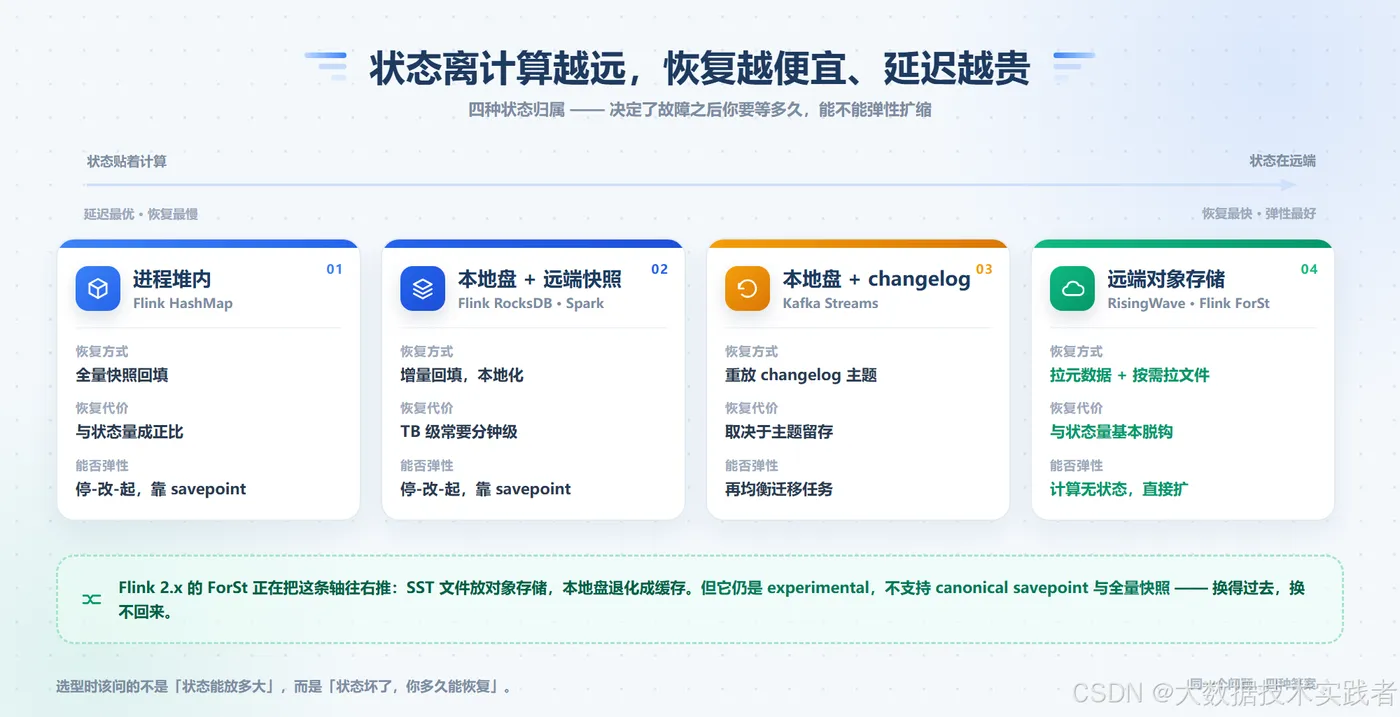The width and height of the screenshot is (1400, 717).
Task: Click 恢复方式 label in the Kafka Streams card
Action: 751,351
